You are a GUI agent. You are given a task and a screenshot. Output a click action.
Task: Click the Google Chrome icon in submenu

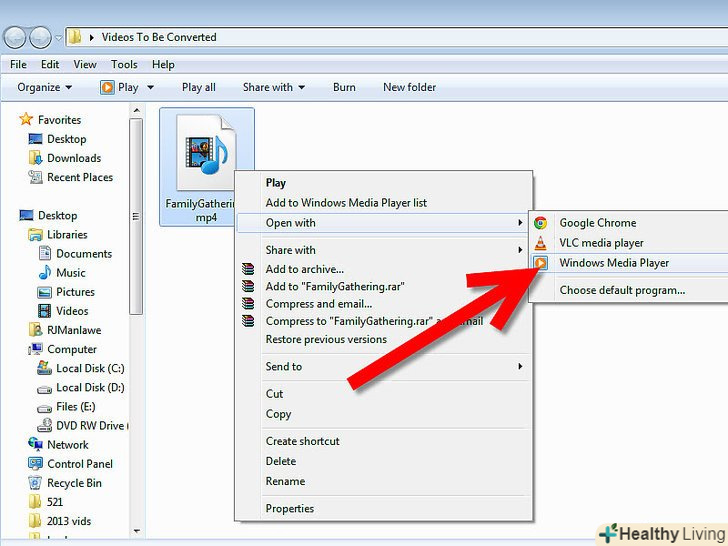(x=541, y=223)
